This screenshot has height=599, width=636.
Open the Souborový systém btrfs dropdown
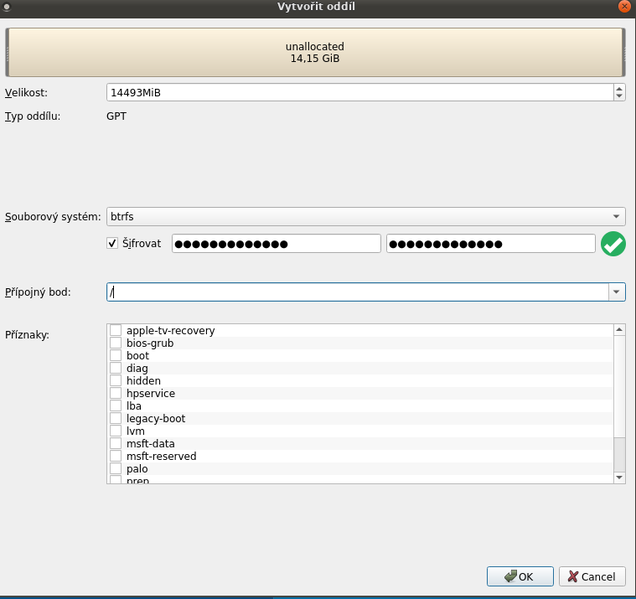pos(365,216)
